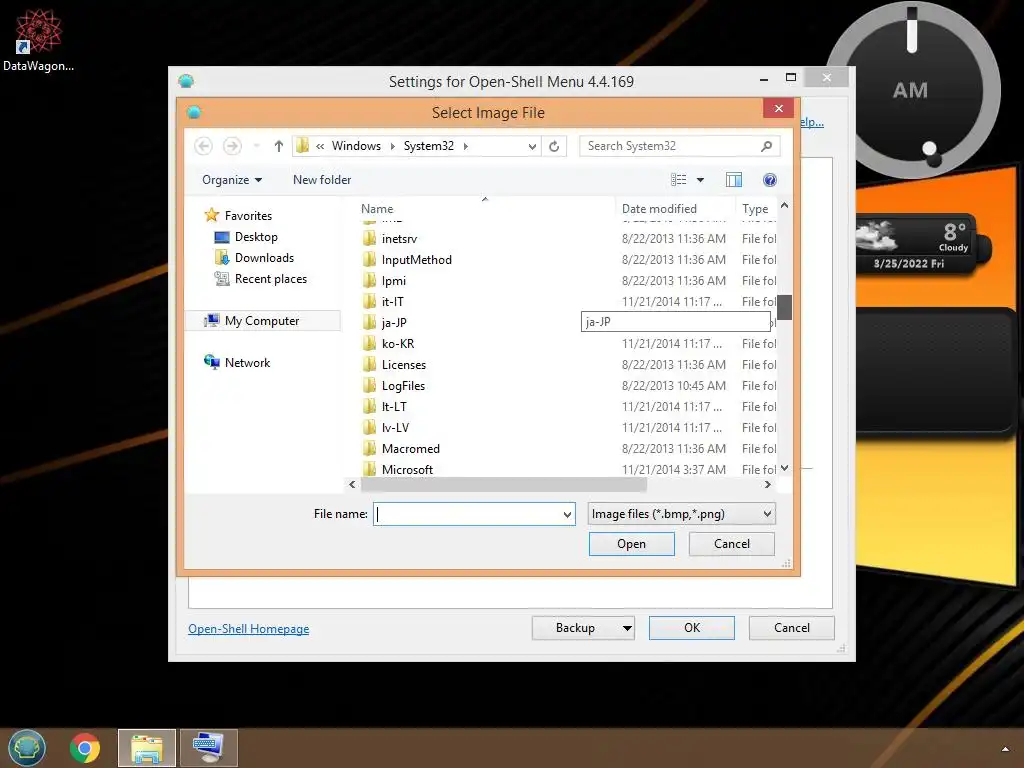Select the InputMethod folder icon
Viewport: 1024px width, 768px height.
370,259
